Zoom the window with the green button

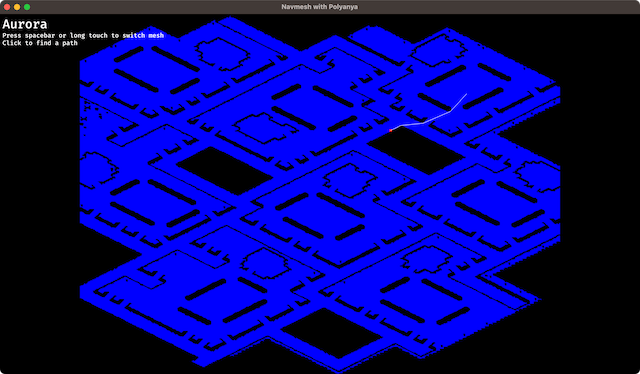pos(27,7)
